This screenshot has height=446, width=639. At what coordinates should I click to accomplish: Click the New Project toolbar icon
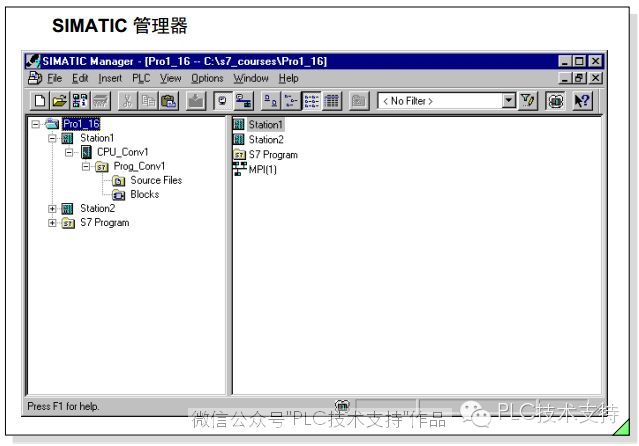(40, 100)
